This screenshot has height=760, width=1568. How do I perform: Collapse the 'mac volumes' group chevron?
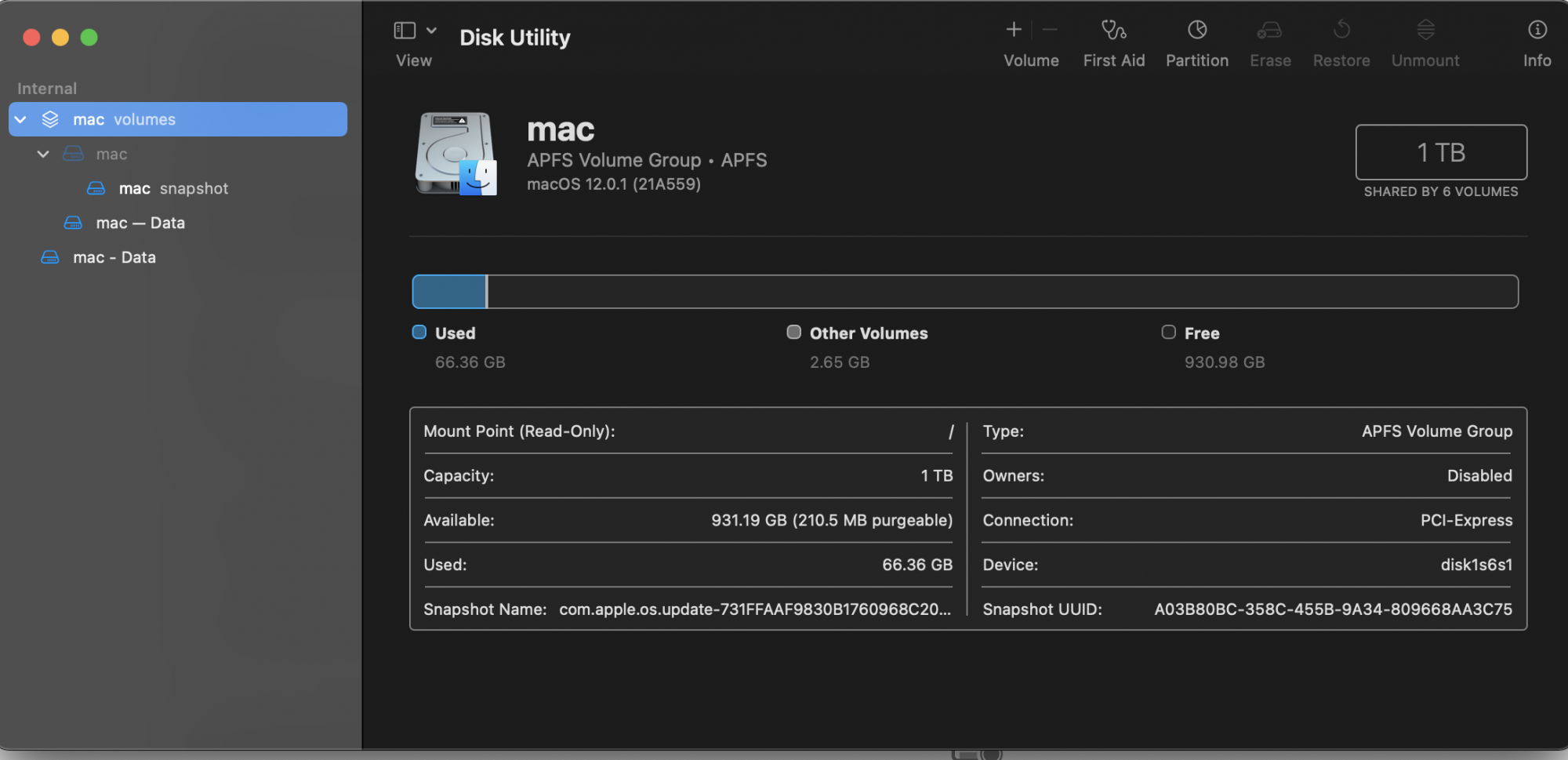coord(21,119)
